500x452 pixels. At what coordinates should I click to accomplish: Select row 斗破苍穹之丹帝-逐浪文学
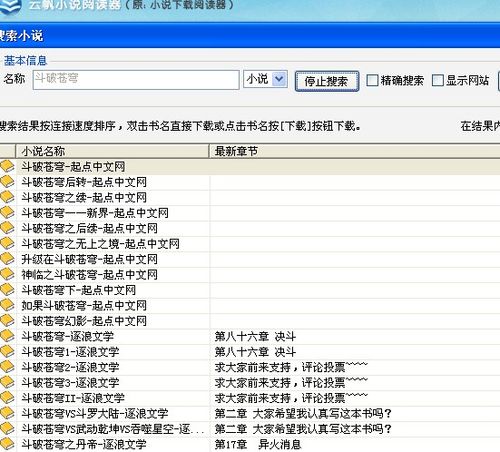(x=250, y=444)
